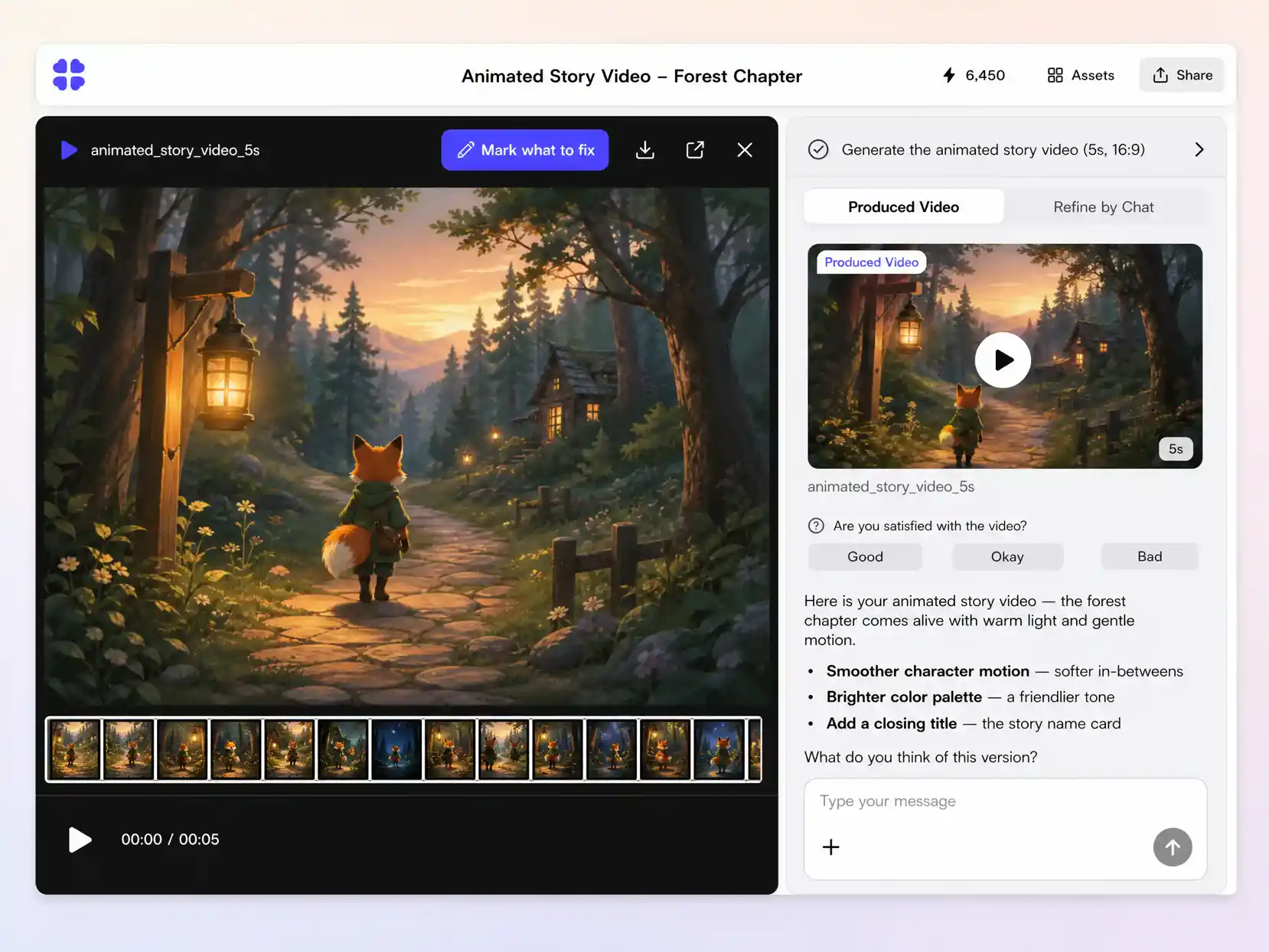
Task: Click the 5s duration badge
Action: (1176, 448)
